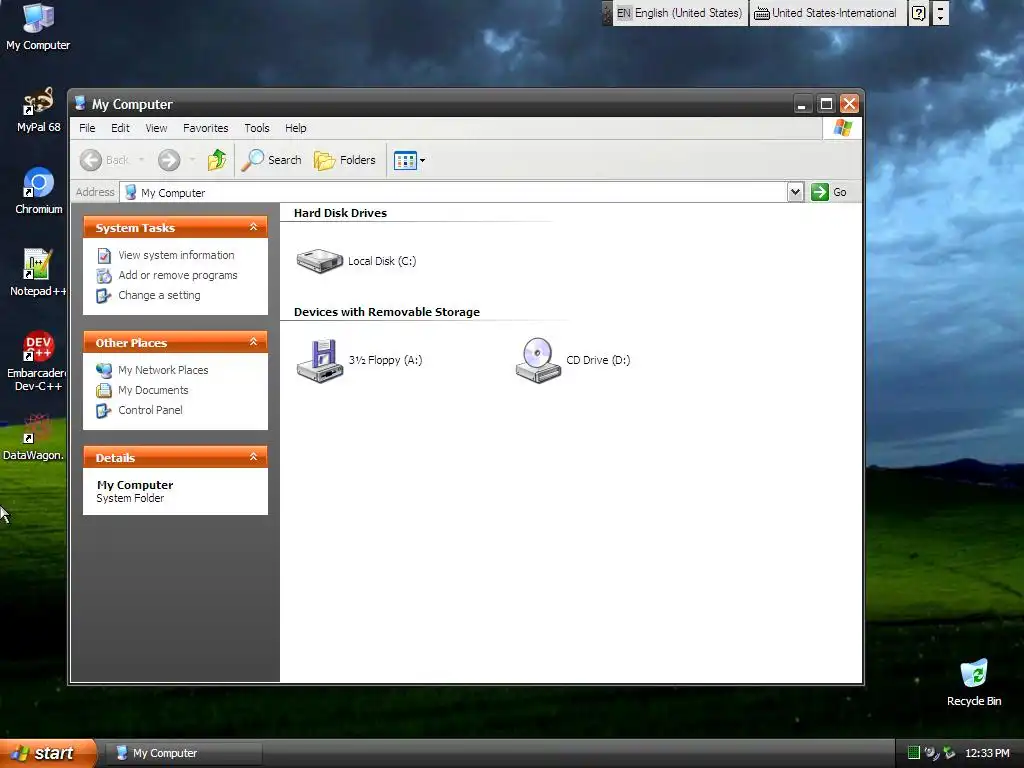This screenshot has width=1024, height=768.
Task: Maximize the My Computer window
Action: (825, 104)
